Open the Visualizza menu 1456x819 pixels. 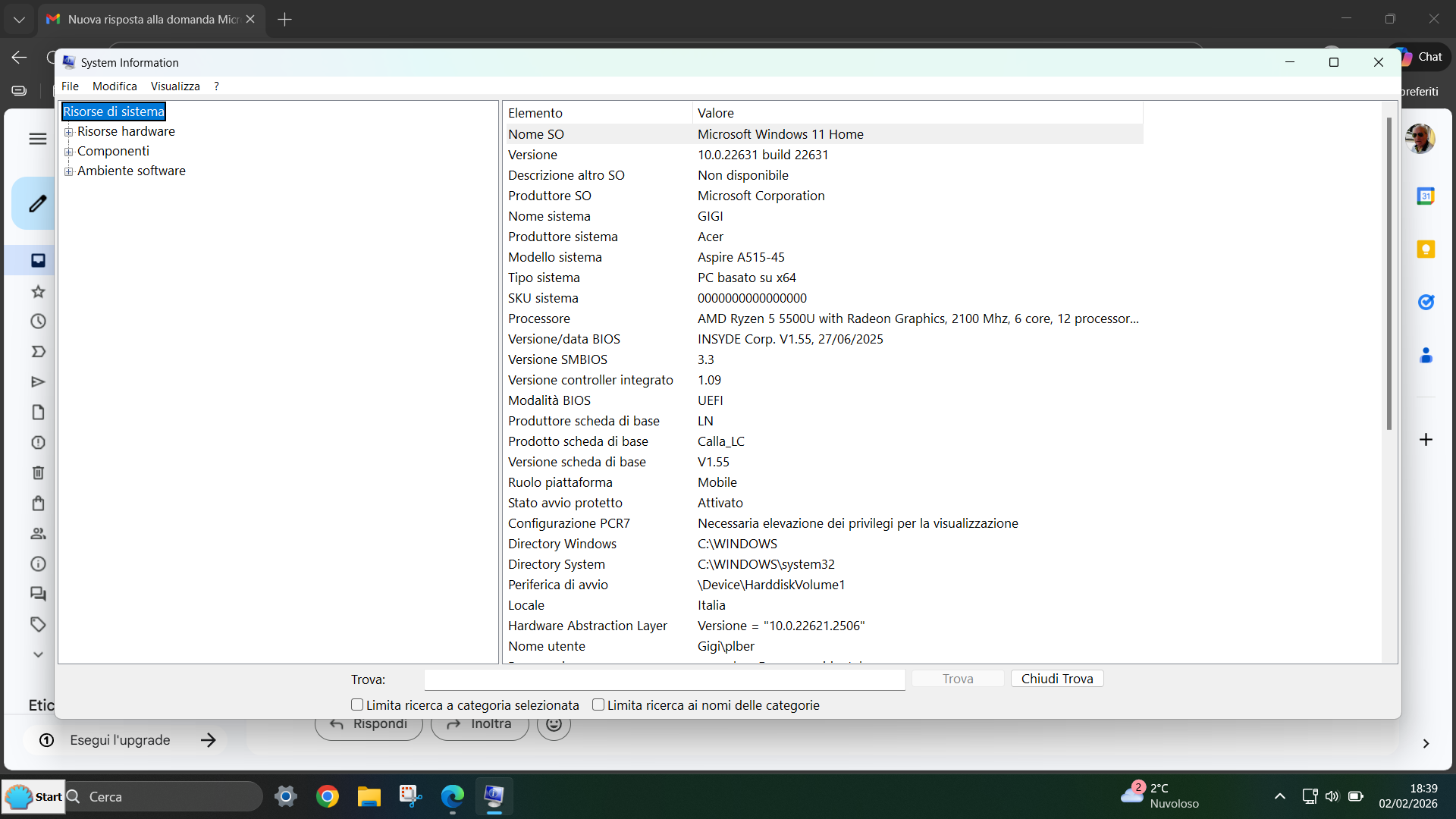coord(175,86)
